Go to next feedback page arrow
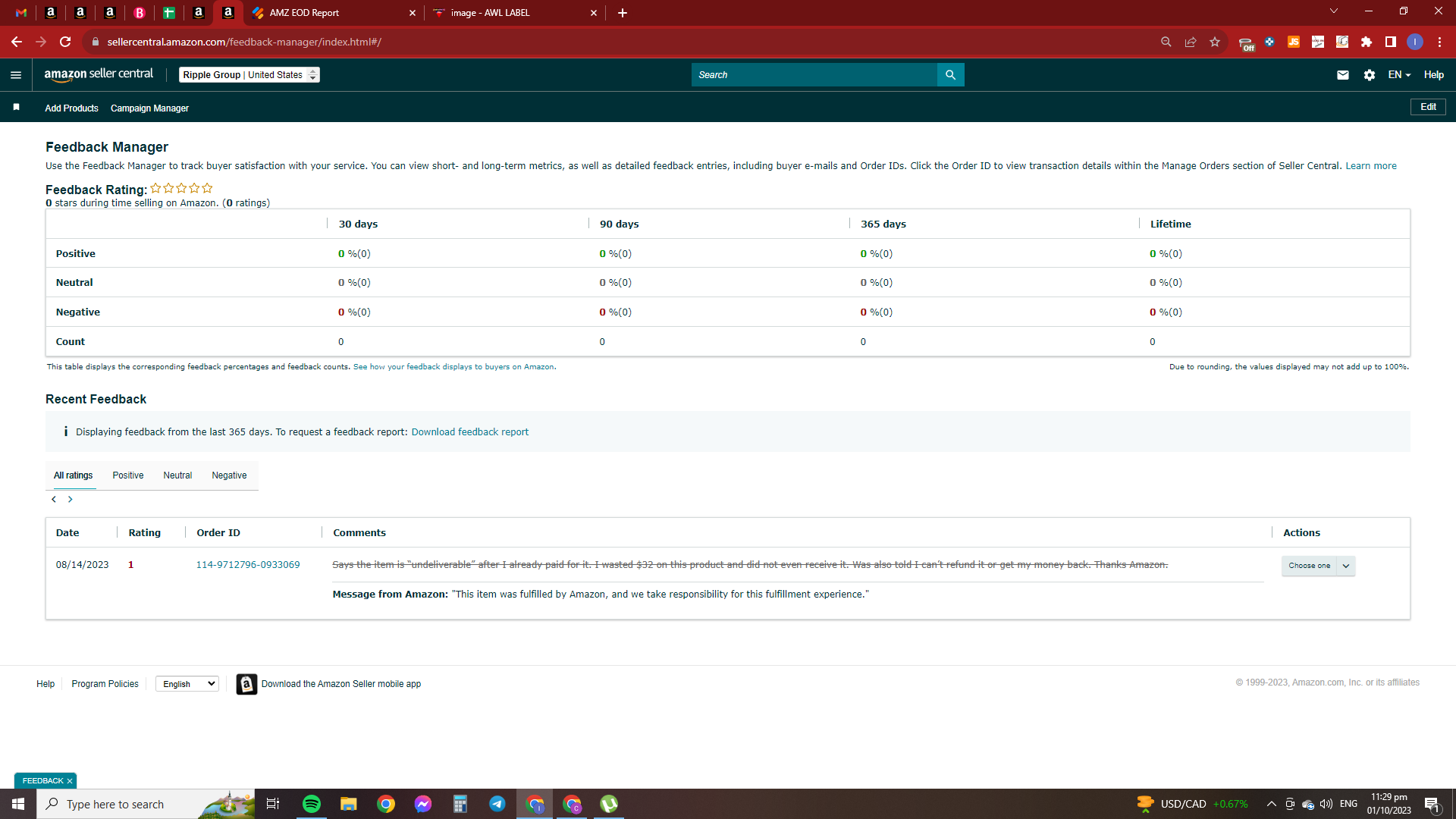Viewport: 1456px width, 819px height. [71, 499]
